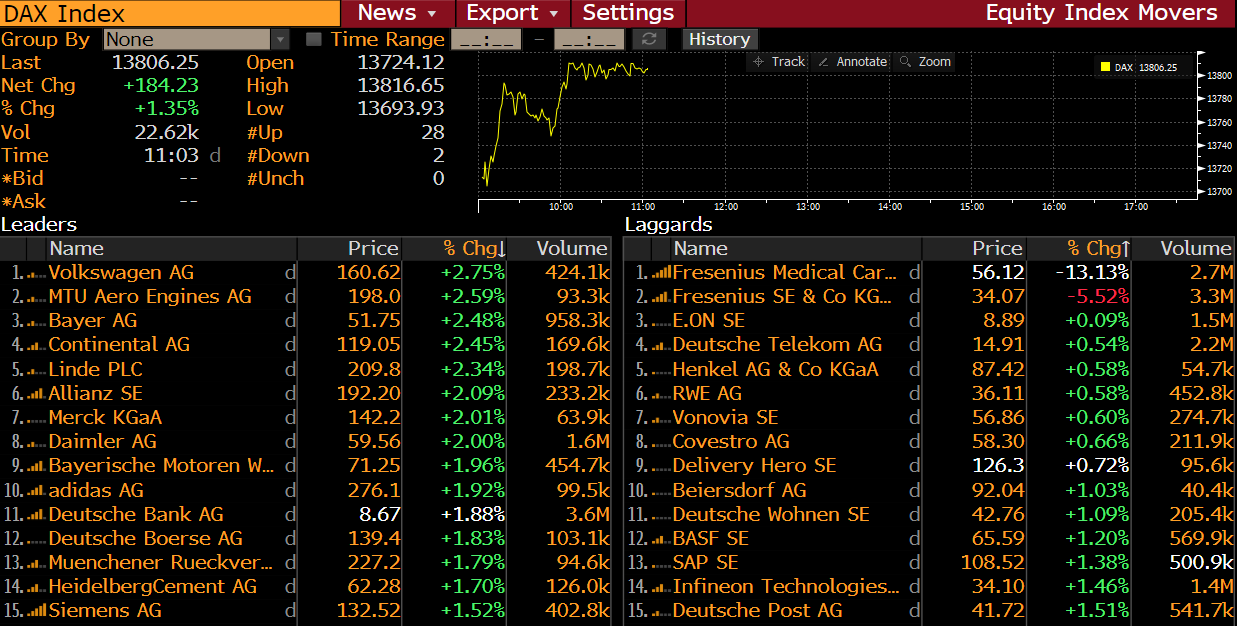Click the refresh icon beside Time Range
1237x626 pixels.
pyautogui.click(x=650, y=39)
